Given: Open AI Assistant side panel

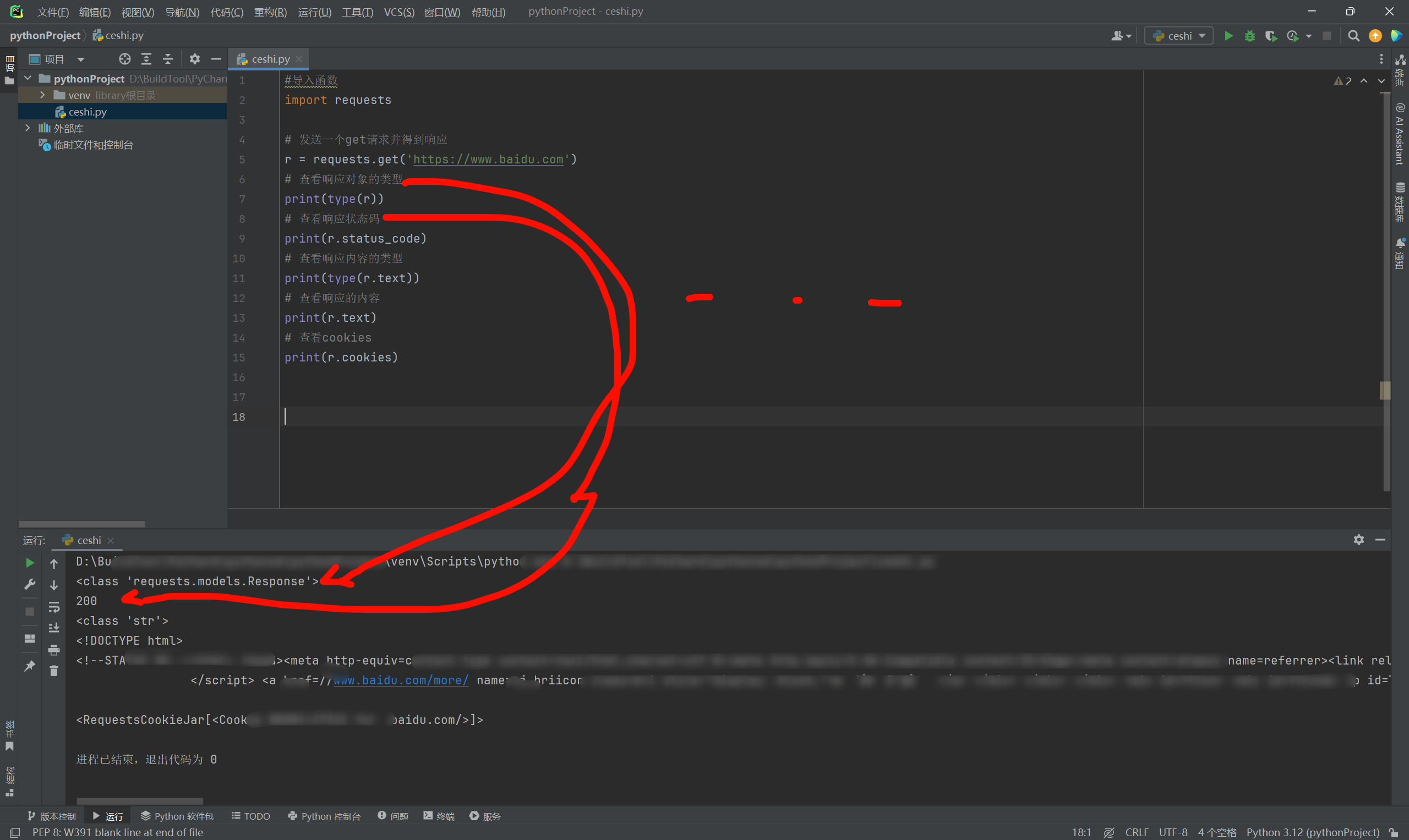Looking at the screenshot, I should [x=1400, y=134].
